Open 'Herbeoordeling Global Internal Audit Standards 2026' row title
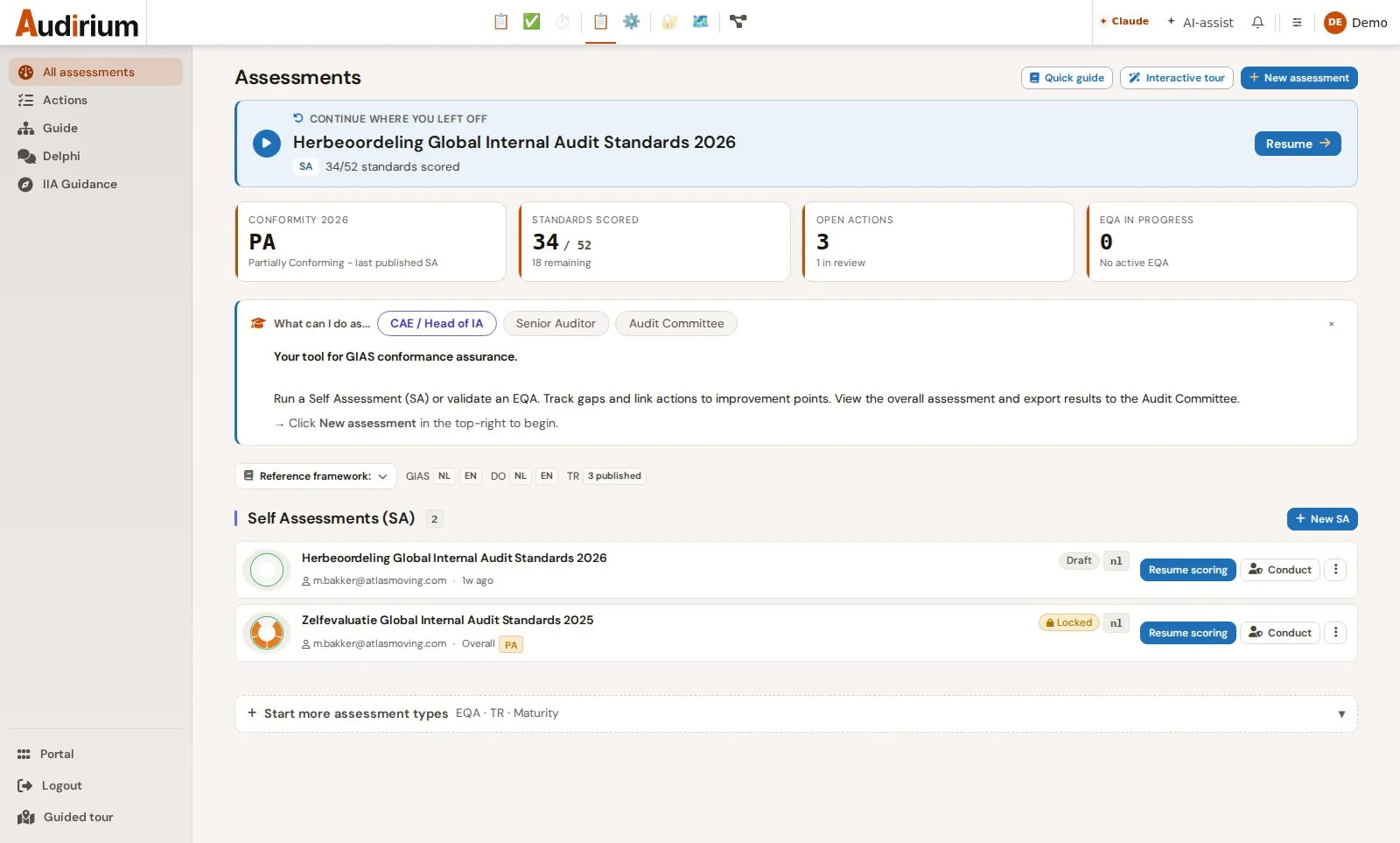This screenshot has height=843, width=1400. click(454, 558)
